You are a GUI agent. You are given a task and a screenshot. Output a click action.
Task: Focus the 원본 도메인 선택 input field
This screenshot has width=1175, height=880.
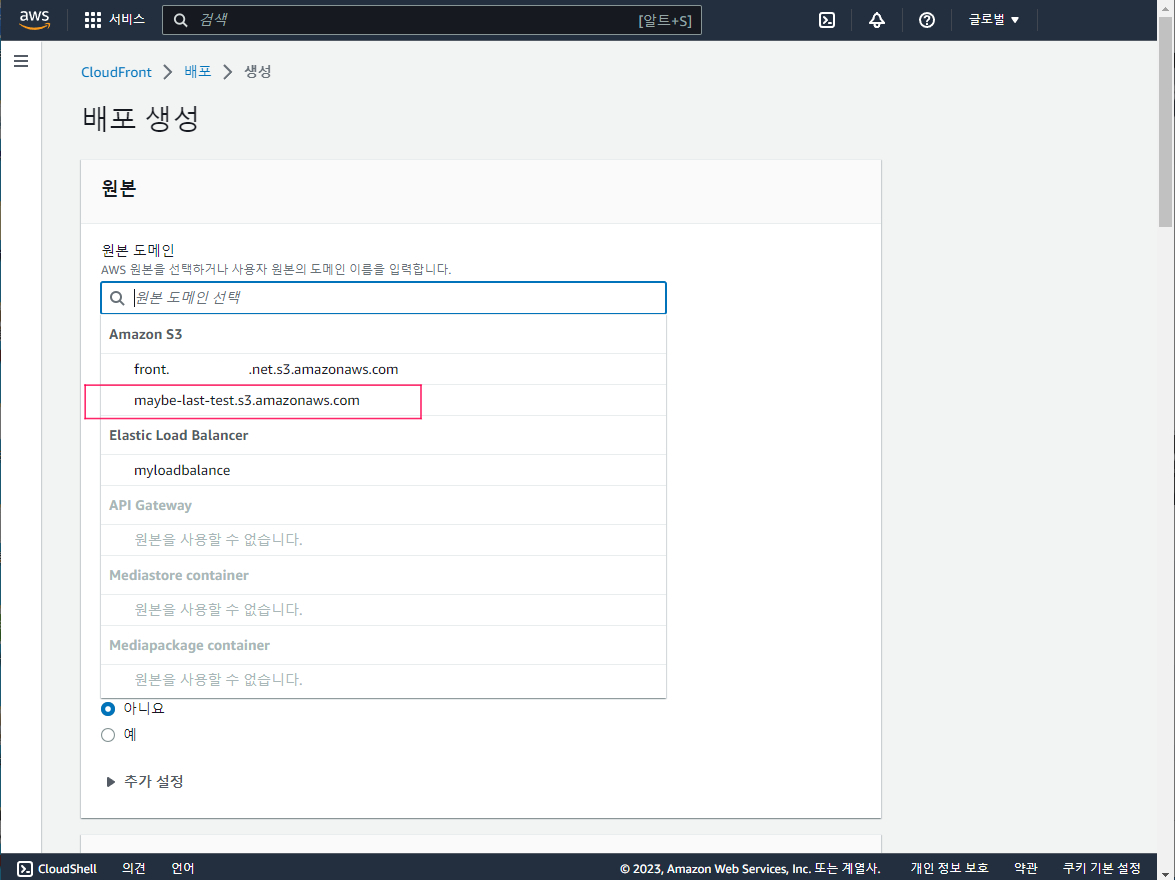tap(383, 298)
